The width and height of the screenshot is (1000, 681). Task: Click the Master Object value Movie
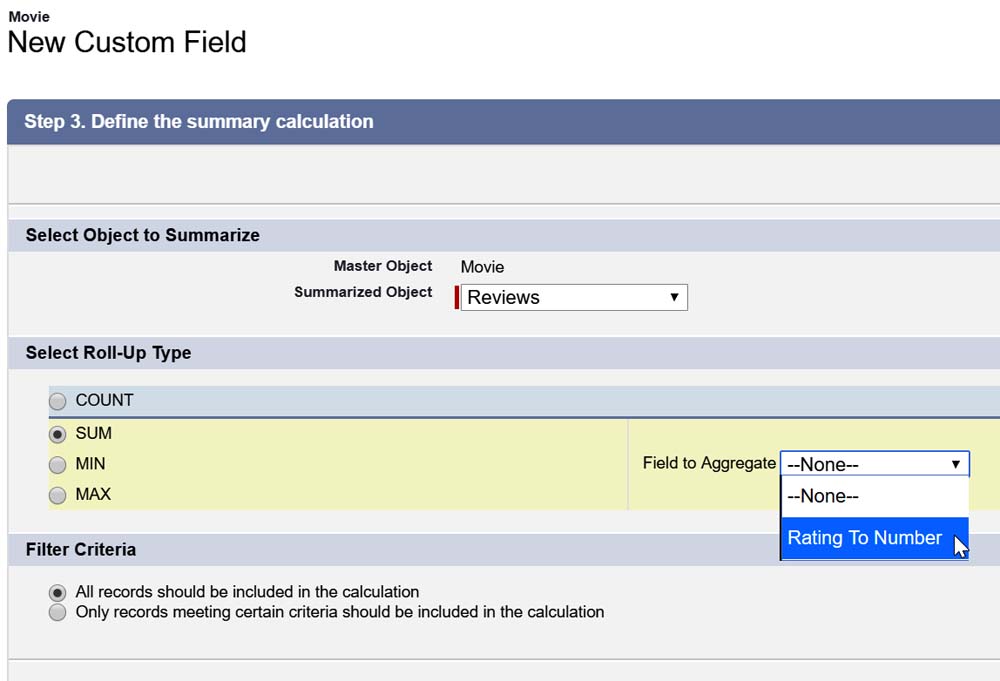click(x=482, y=267)
